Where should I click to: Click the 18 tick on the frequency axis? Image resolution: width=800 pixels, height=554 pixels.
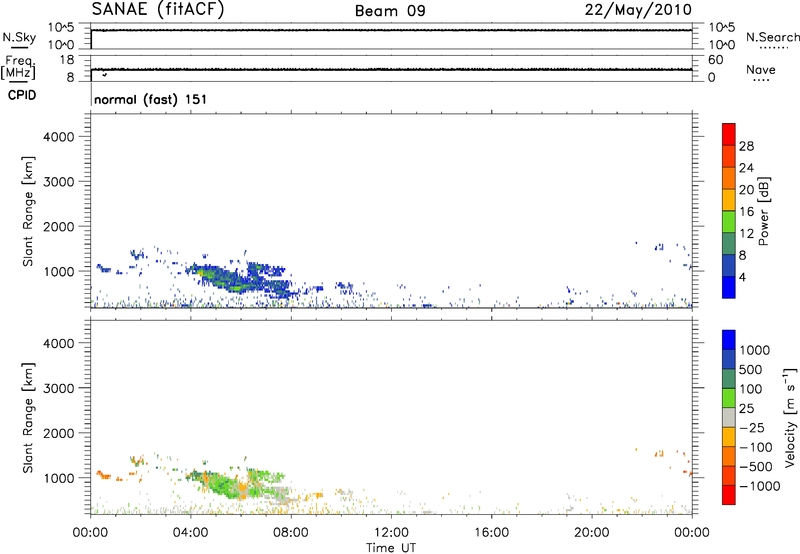67,60
